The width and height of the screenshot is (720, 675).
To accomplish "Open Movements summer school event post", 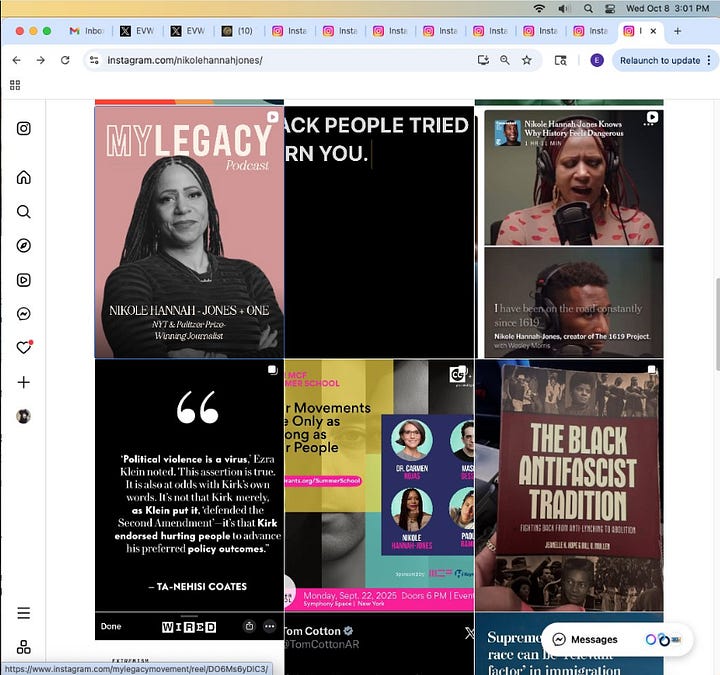I will 379,485.
